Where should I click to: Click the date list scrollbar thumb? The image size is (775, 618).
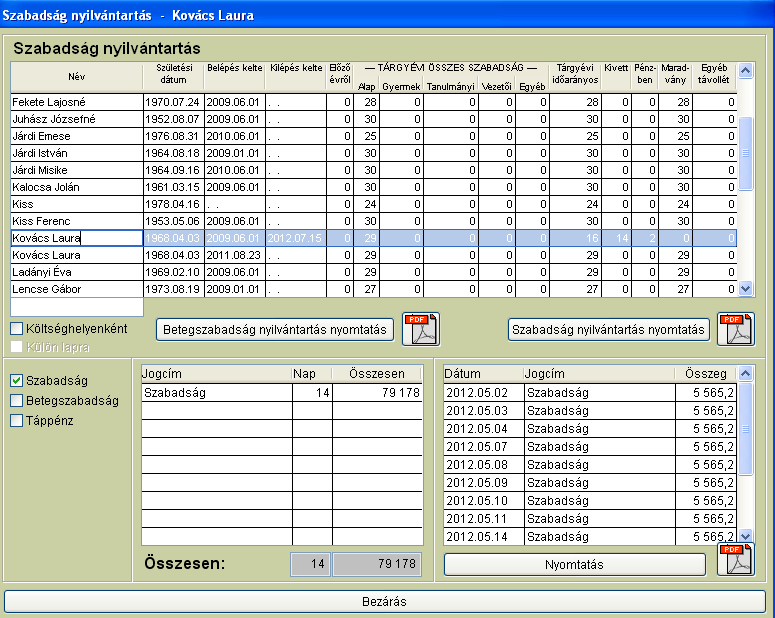click(x=746, y=429)
